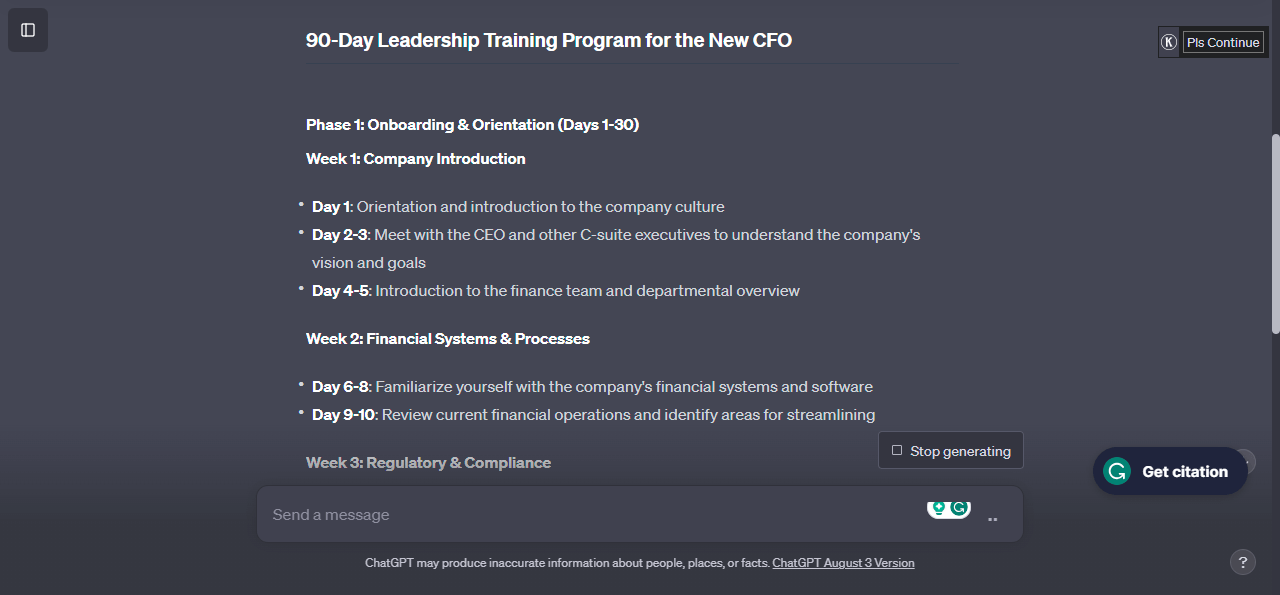Click the Get citation Grammarly button
Screen dimensions: 1280x595
tap(1170, 471)
